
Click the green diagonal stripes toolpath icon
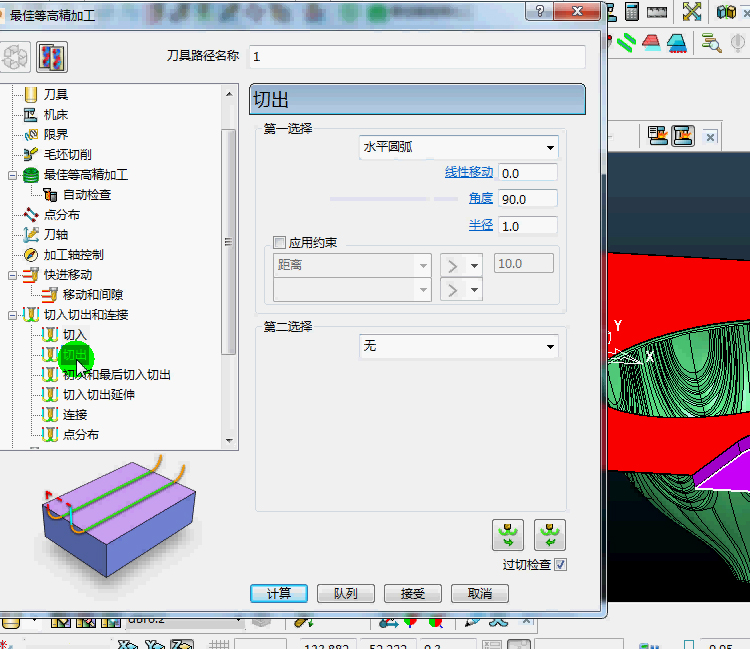pyautogui.click(x=627, y=43)
